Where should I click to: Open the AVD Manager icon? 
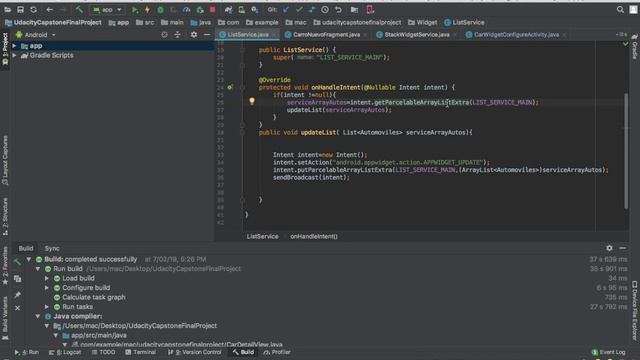tap(242, 10)
